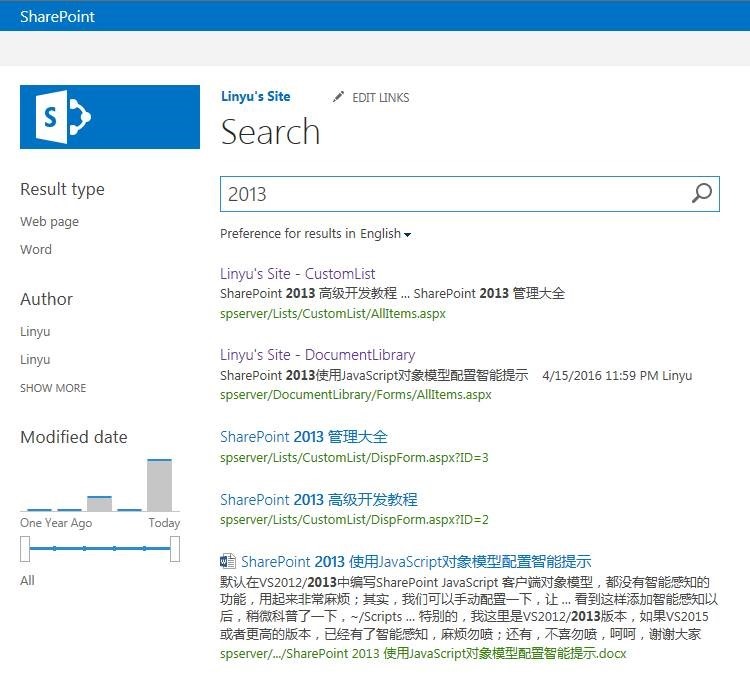Click the One Year Ago label

56,523
